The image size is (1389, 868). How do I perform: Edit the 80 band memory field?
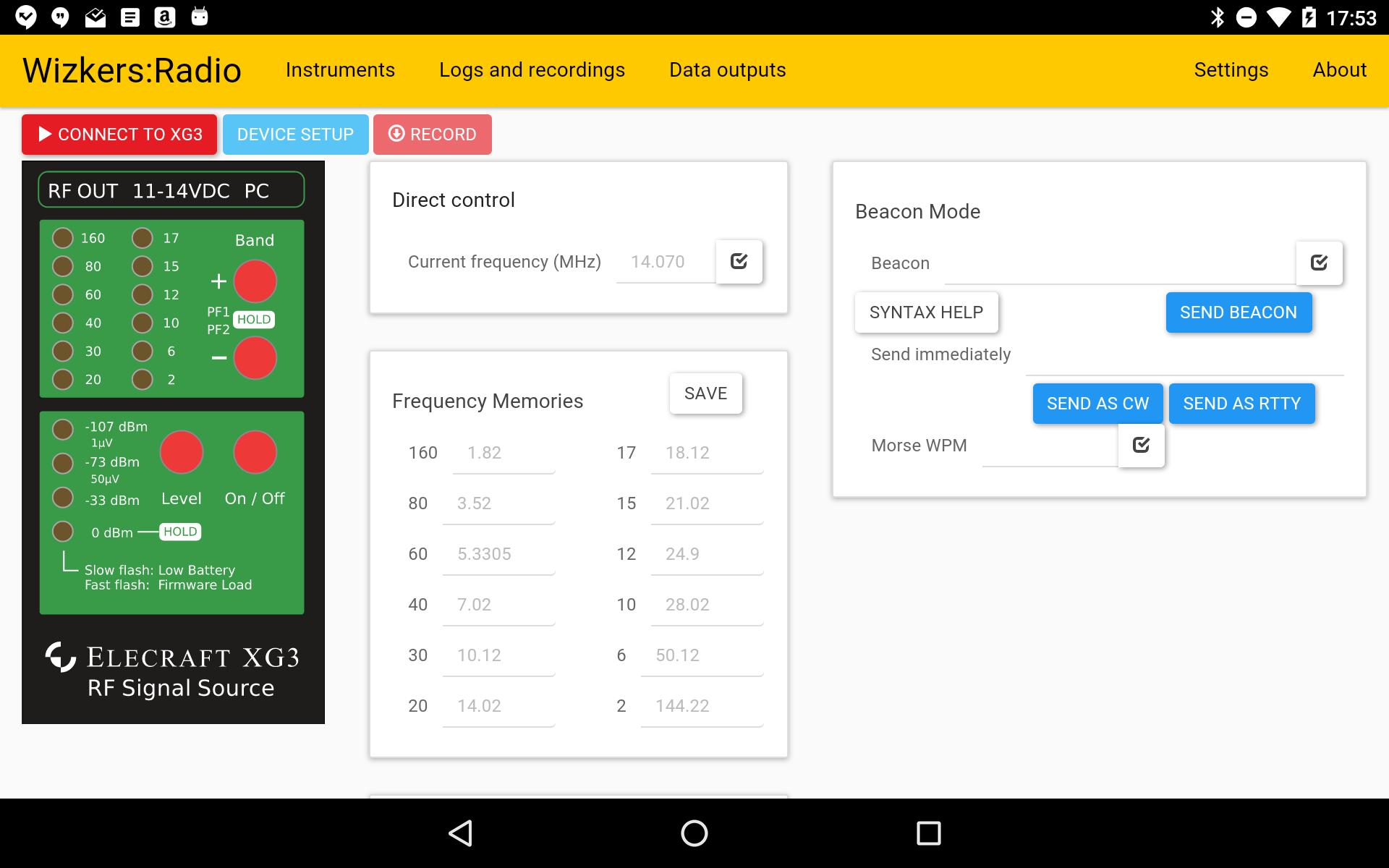[498, 503]
